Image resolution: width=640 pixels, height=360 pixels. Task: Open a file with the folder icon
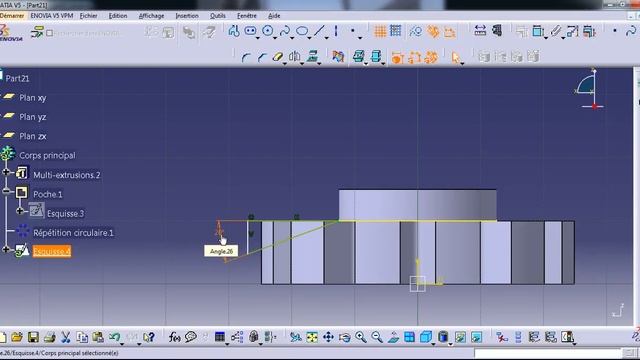[17, 337]
